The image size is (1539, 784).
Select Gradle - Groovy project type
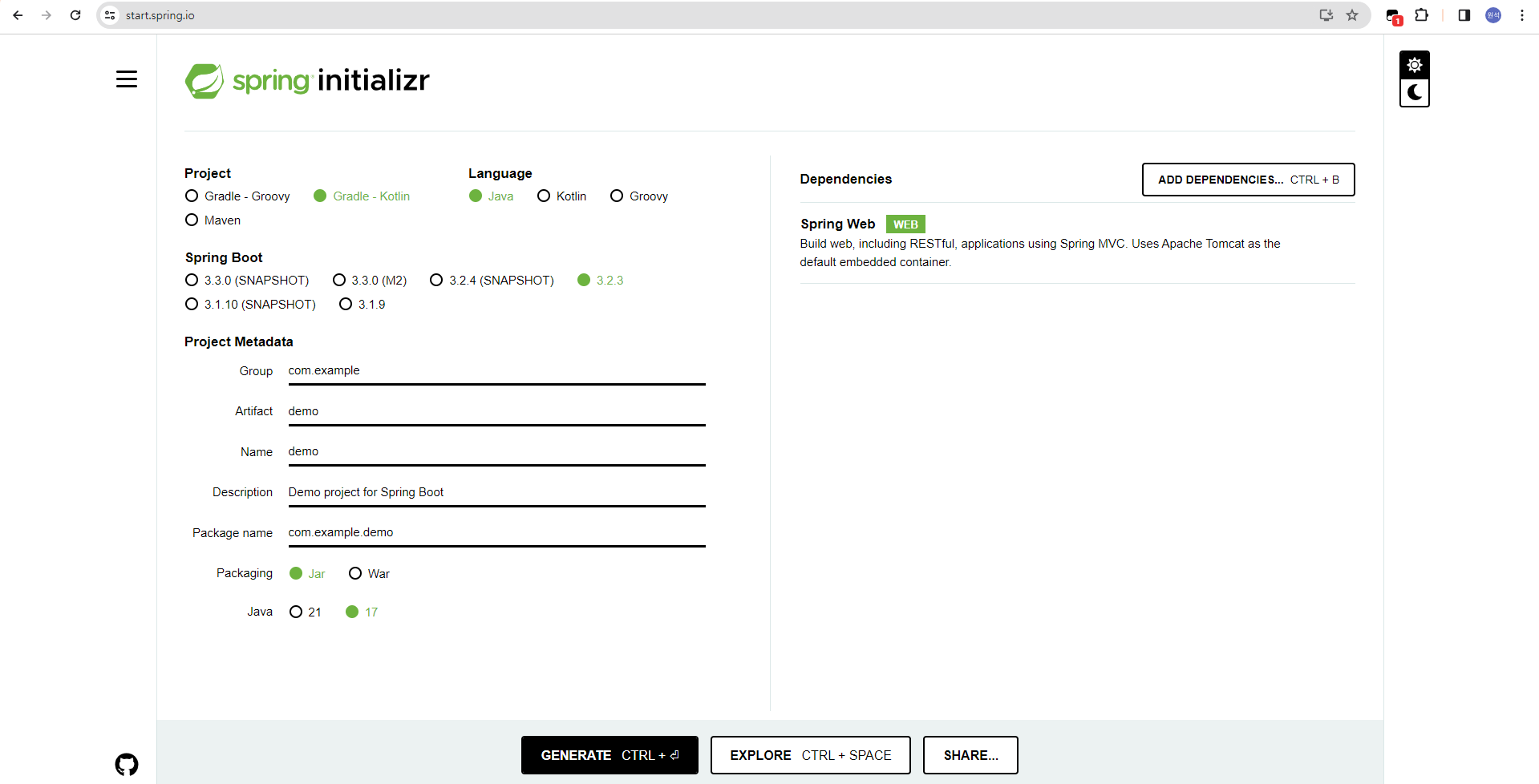coord(237,196)
